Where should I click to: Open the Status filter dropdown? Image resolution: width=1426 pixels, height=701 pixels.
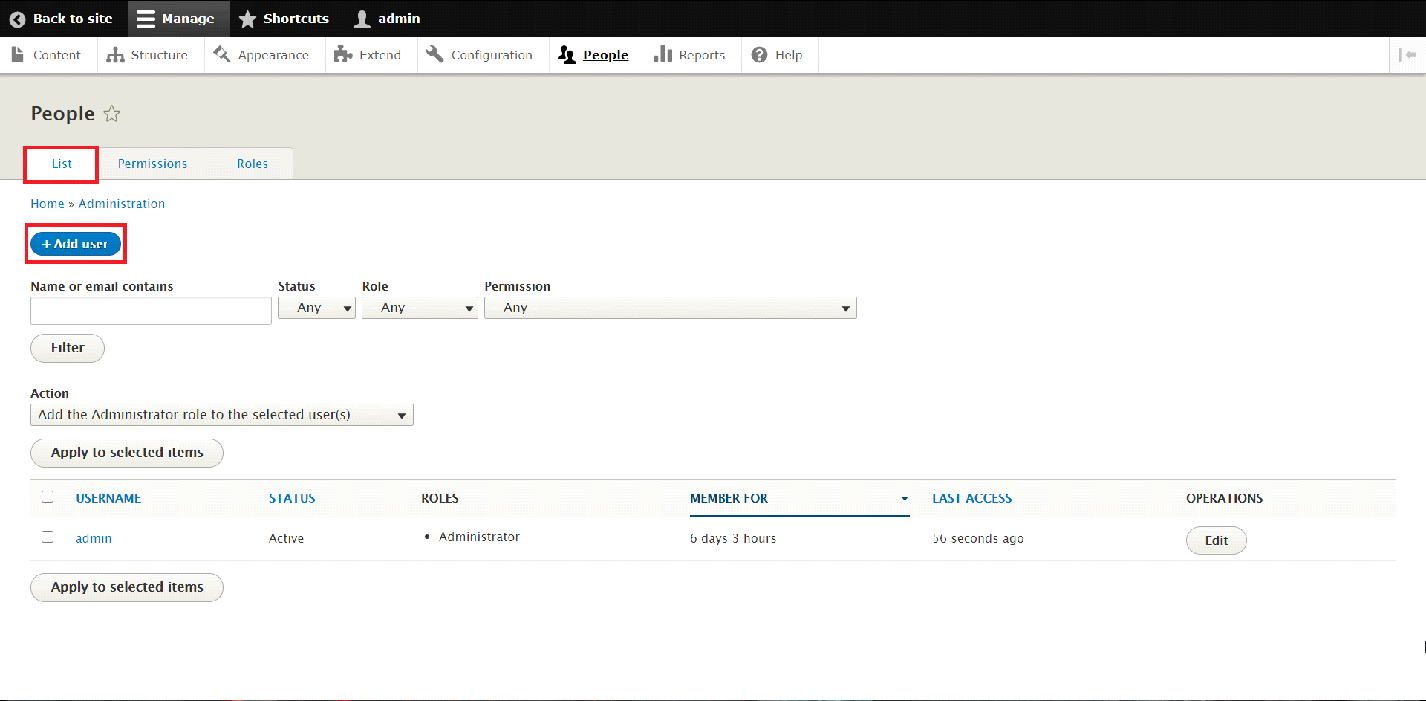(316, 308)
